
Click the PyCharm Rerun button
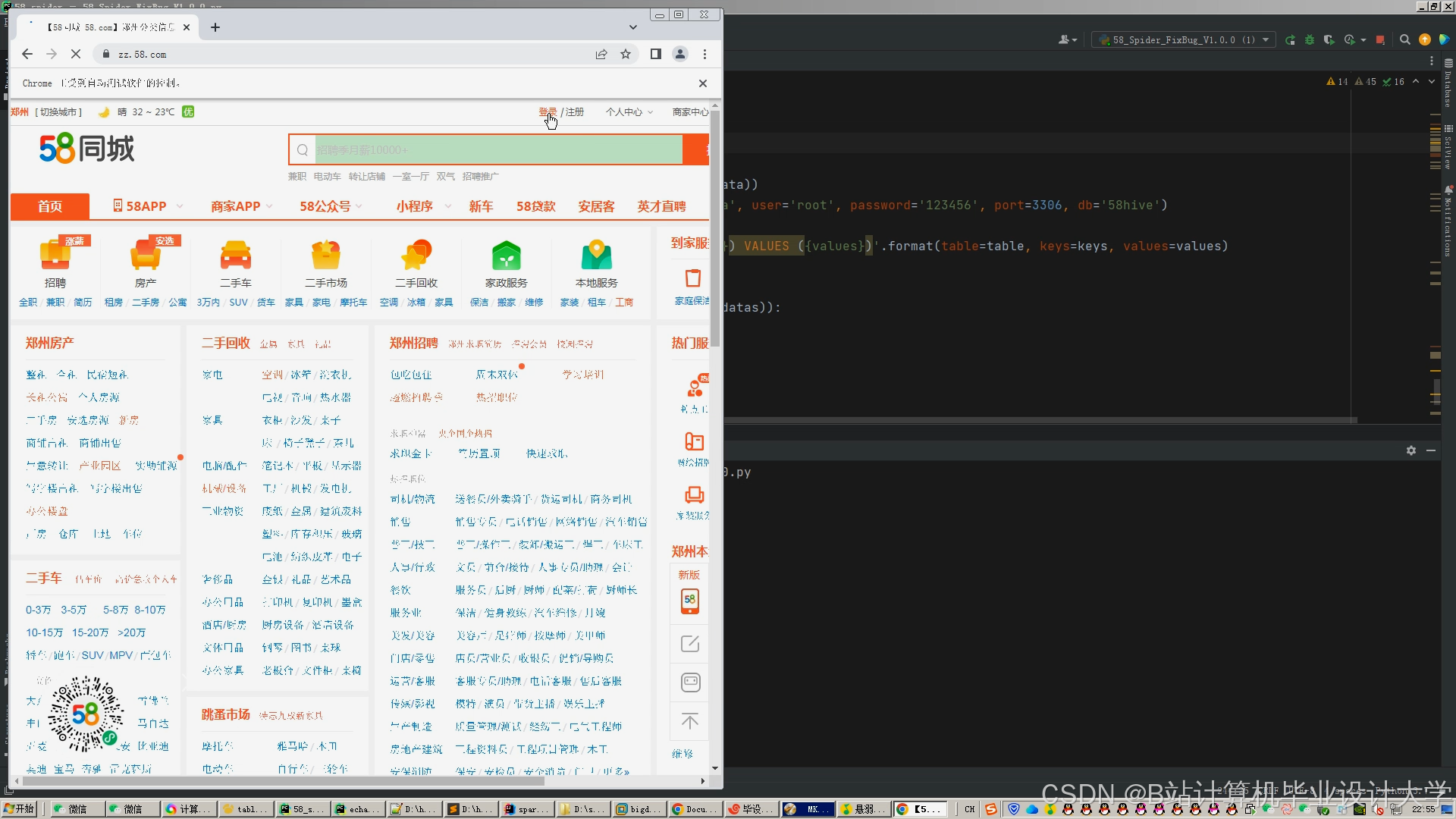(x=1290, y=40)
